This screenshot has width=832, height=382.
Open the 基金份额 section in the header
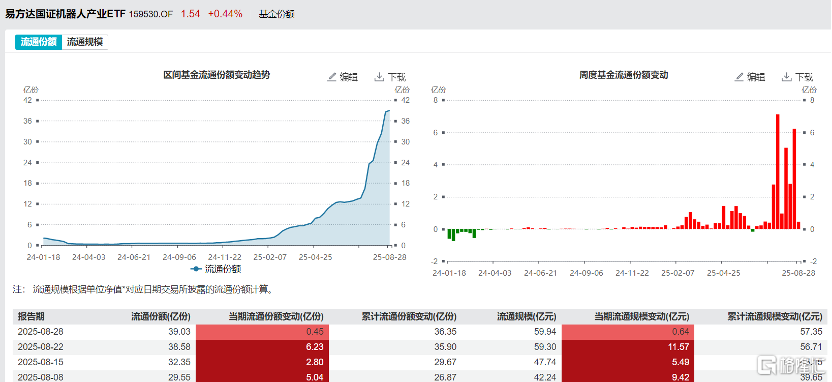(276, 14)
